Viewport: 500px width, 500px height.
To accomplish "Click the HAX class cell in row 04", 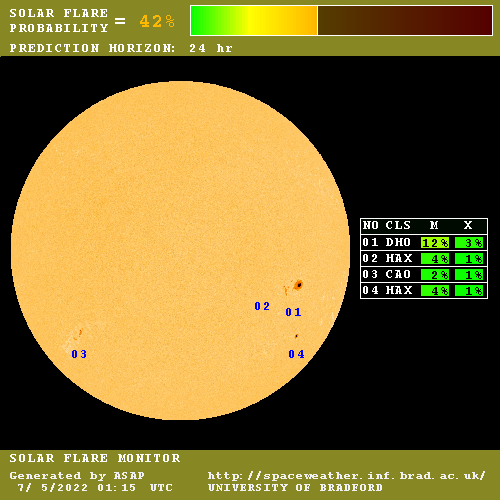I will (x=399, y=290).
